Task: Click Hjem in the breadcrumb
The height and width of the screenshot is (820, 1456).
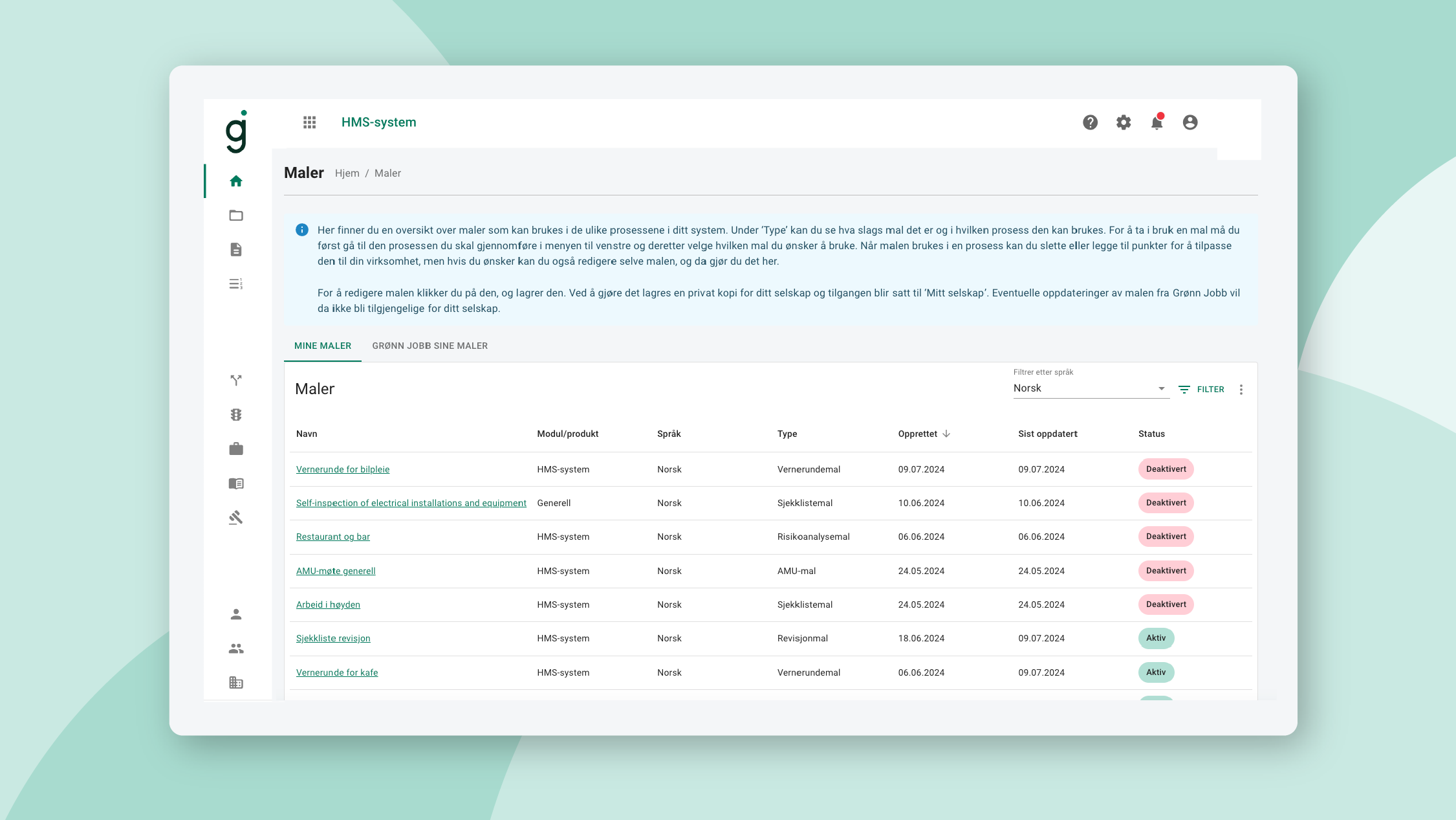Action: pos(347,173)
